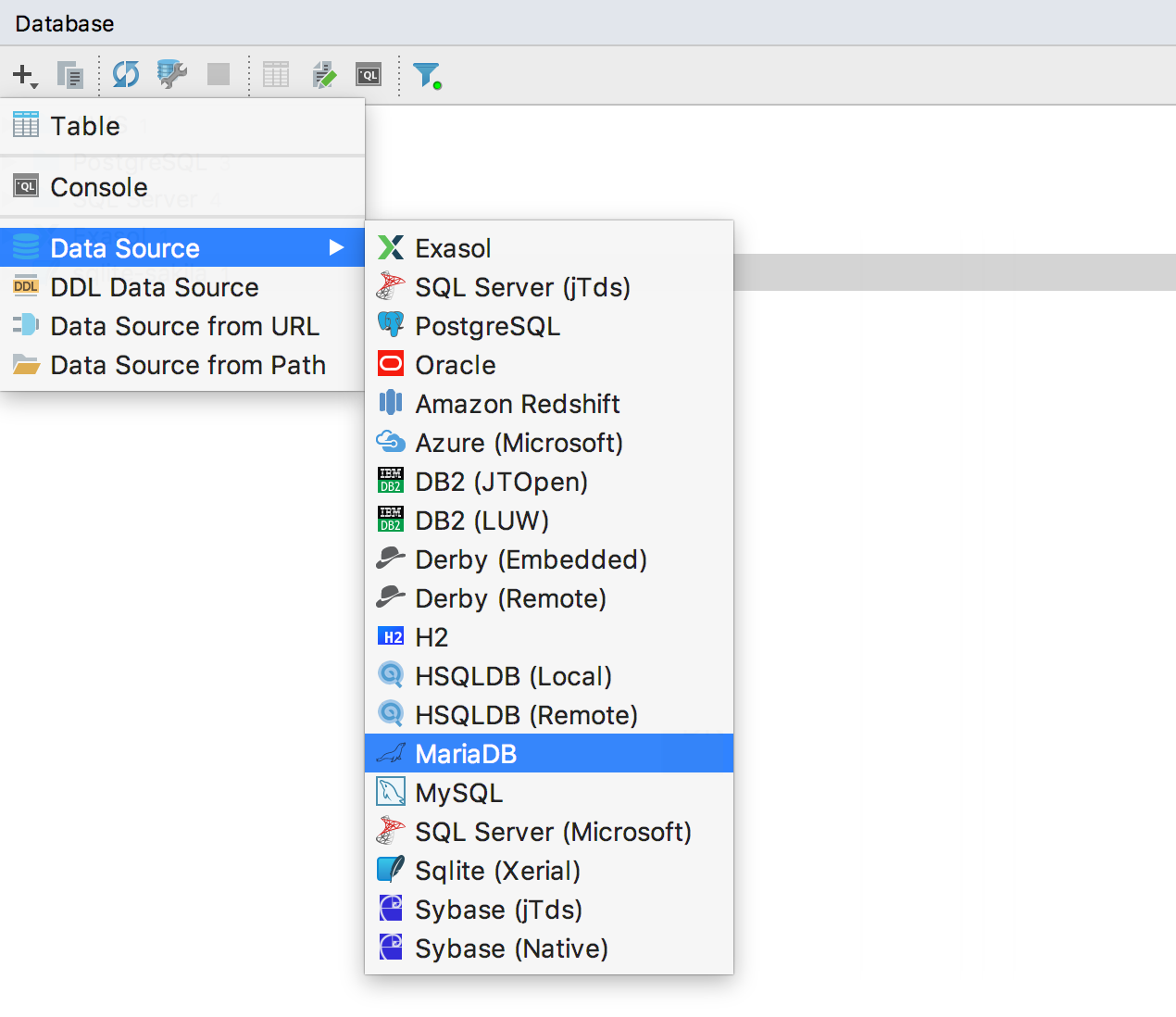Select Exasol data source
Screen dimensions: 1176x1017
click(x=549, y=248)
